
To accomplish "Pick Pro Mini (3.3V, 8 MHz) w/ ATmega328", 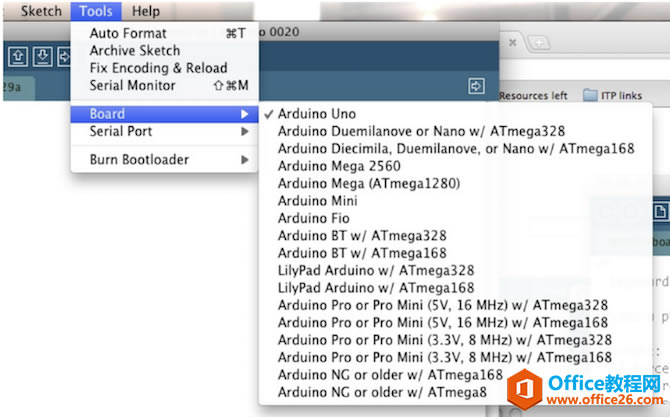I will click(x=455, y=340).
